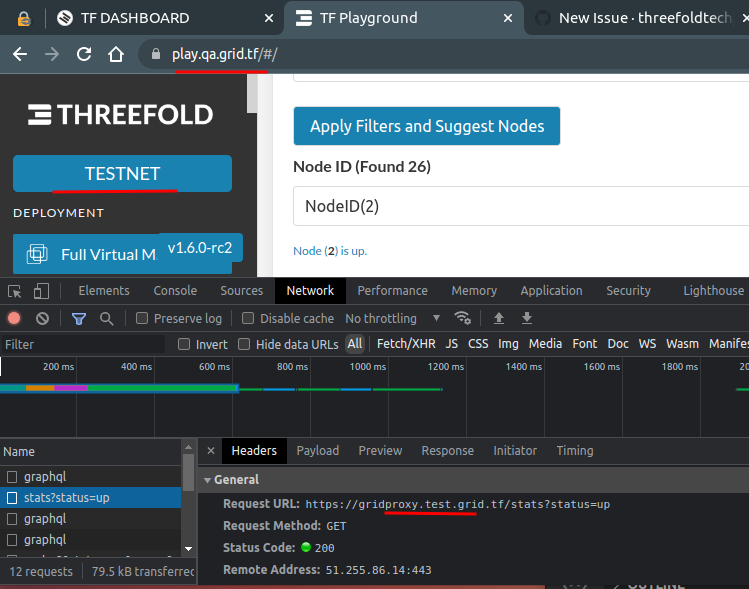Open the NodeID(2) select box
The image size is (749, 589).
point(521,206)
